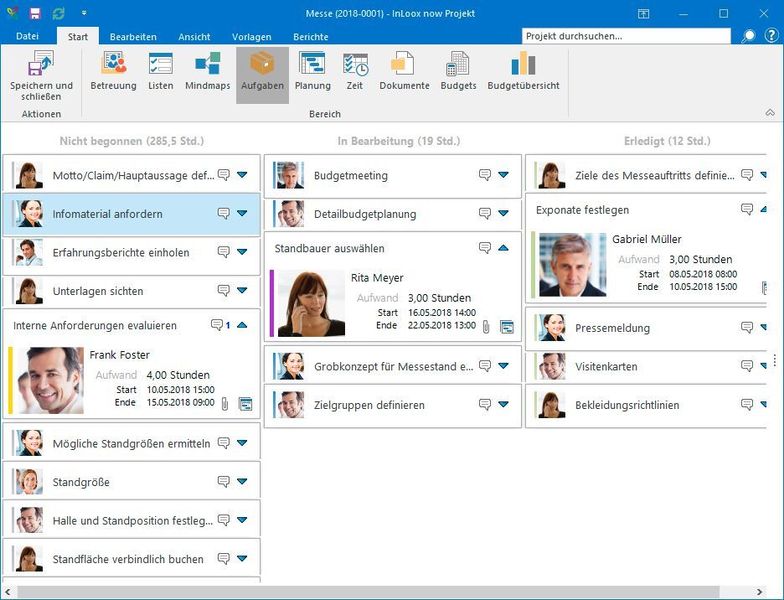This screenshot has width=784, height=600.
Task: Expand Standfläche verbindlich buchen card
Action: [x=242, y=558]
